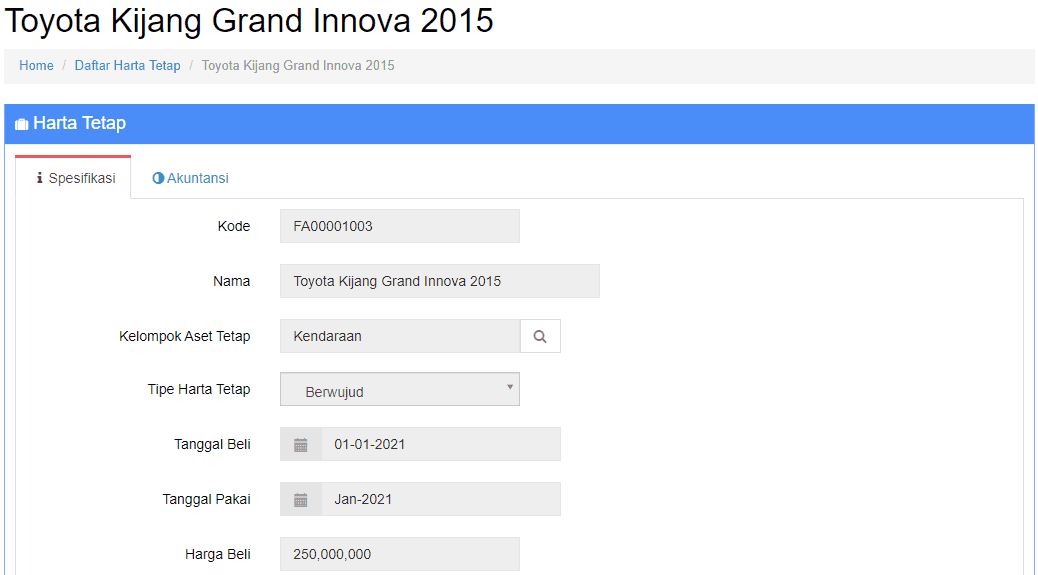This screenshot has width=1038, height=575.
Task: Click the info icon on Spesifikasi tab
Action: 40,178
